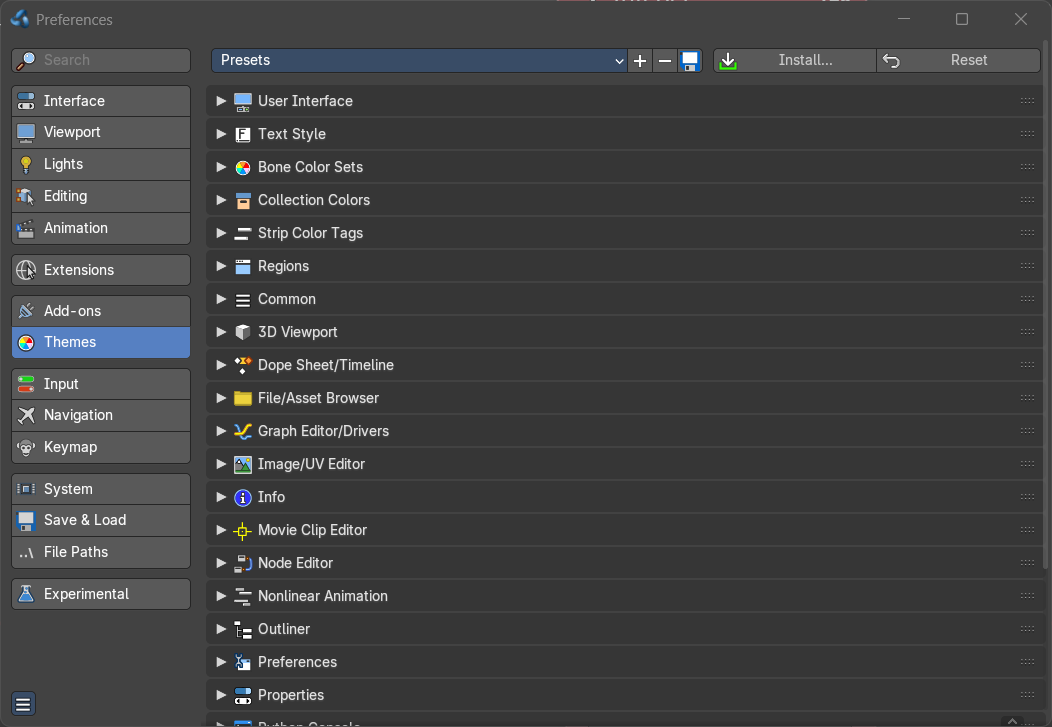
Task: Click the Nonlinear Animation strips icon
Action: click(x=242, y=596)
